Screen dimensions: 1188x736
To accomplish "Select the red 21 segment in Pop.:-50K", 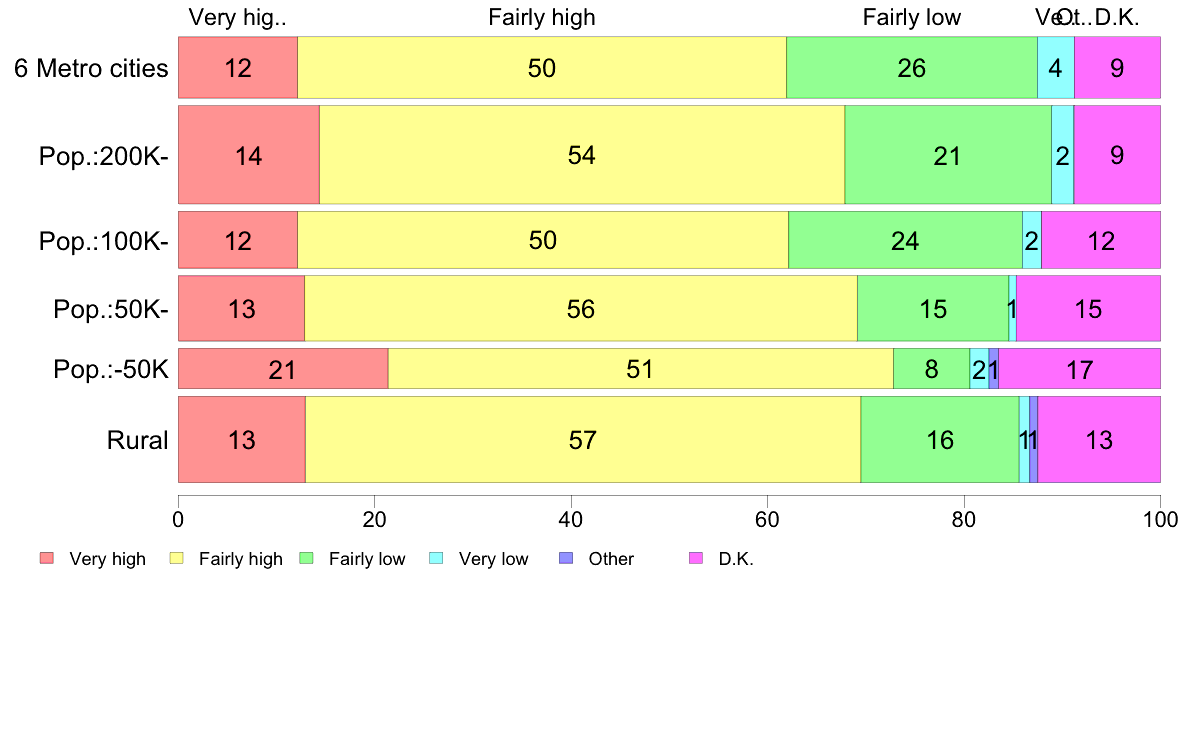I will click(x=283, y=369).
